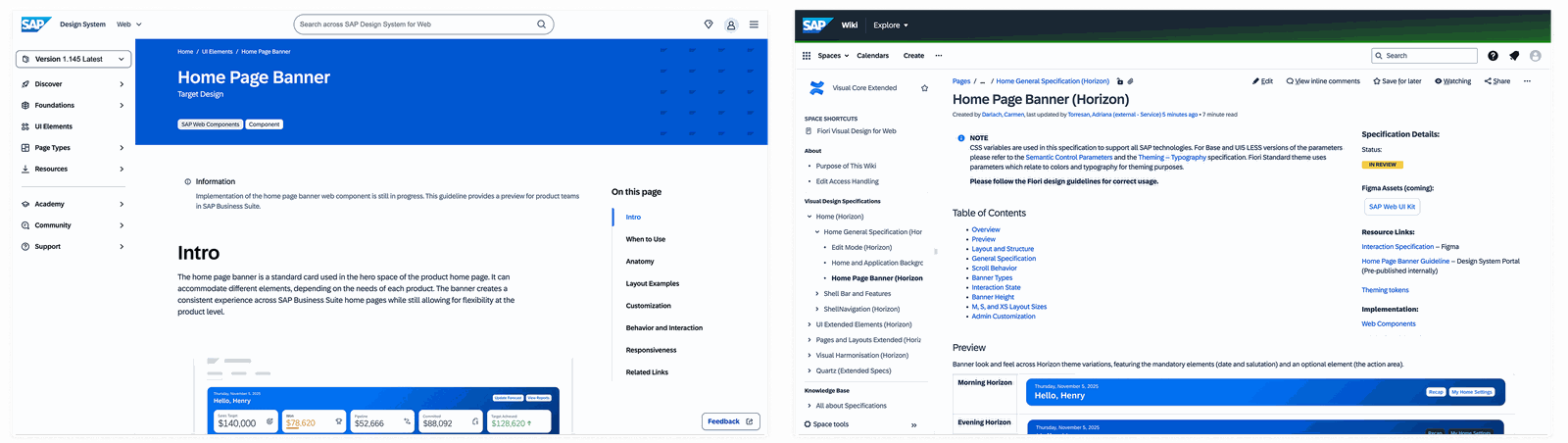The image size is (1568, 443).
Task: Click Create in the Wiki menu bar
Action: (x=913, y=56)
